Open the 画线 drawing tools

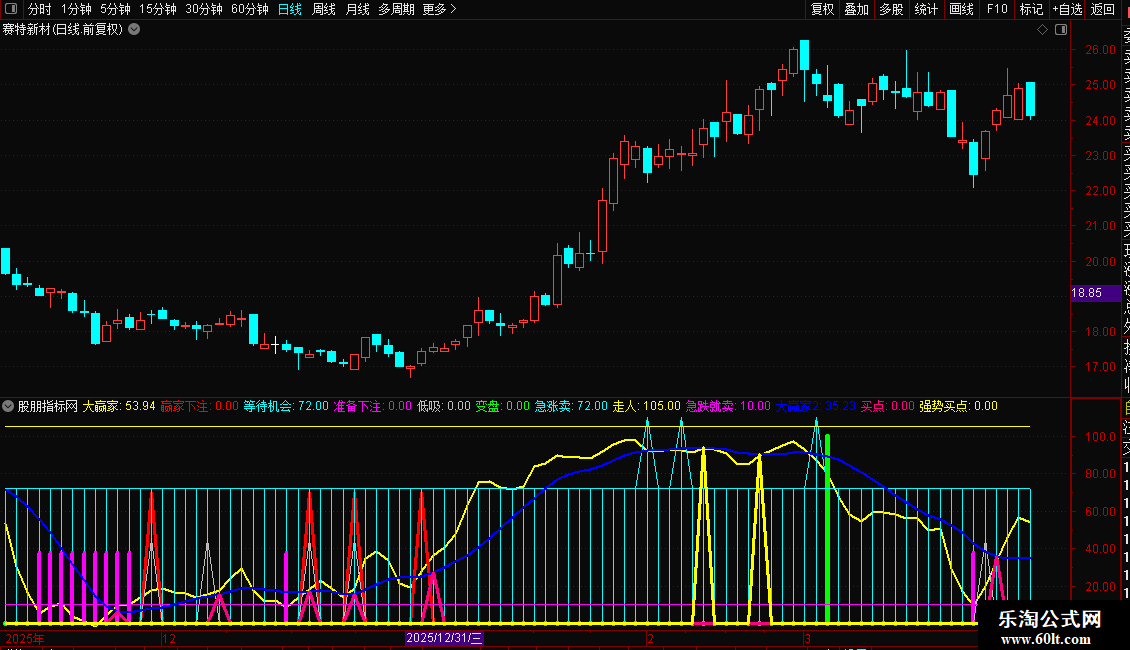(x=961, y=10)
